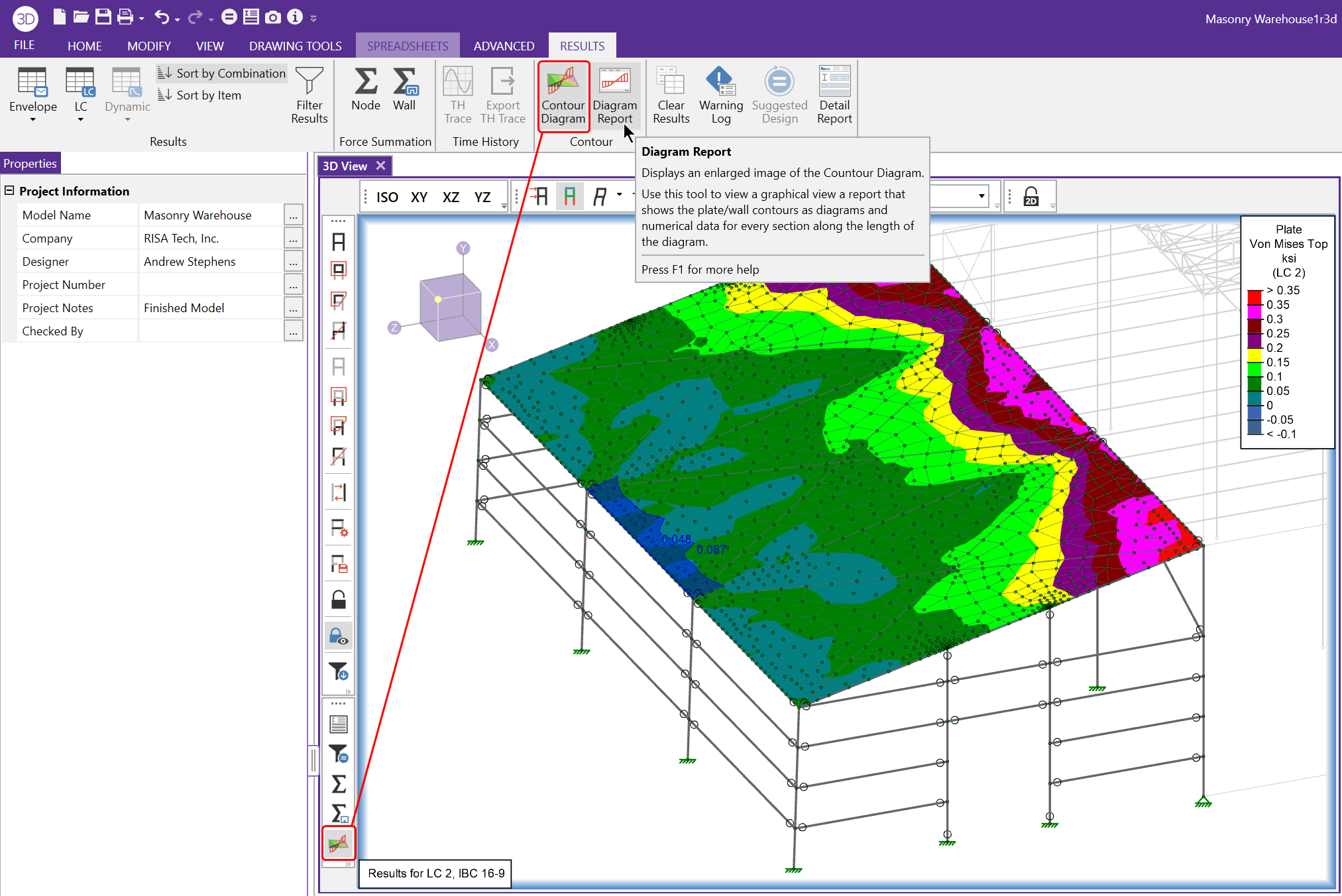Image resolution: width=1342 pixels, height=896 pixels.
Task: Select the RESULTS ribbon tab
Action: (x=582, y=46)
